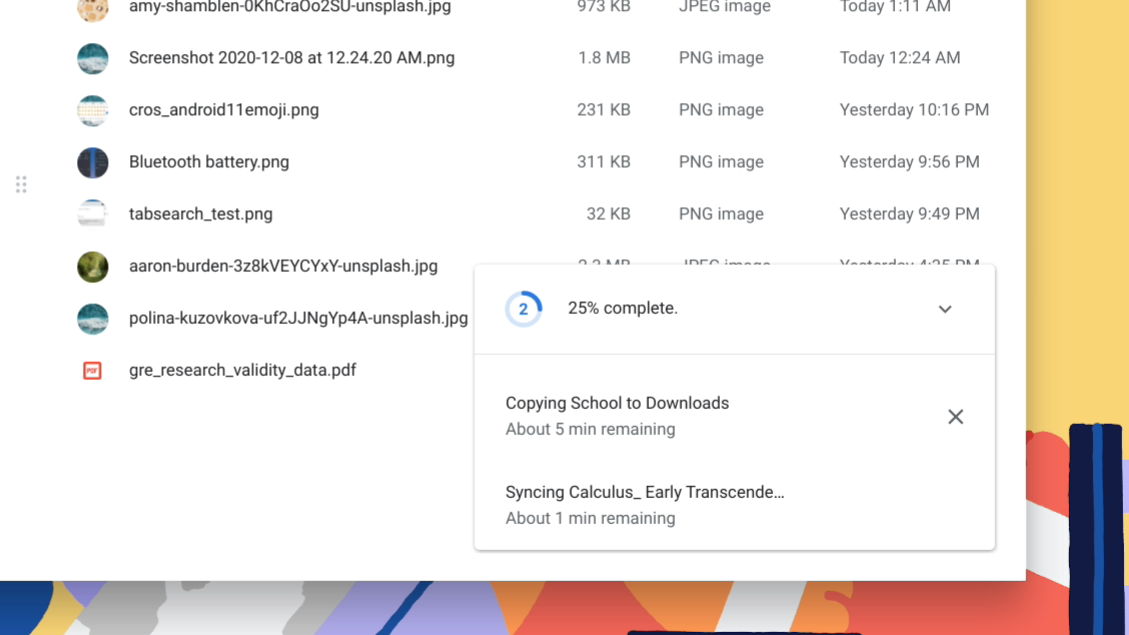Cancel Copying School to Downloads
This screenshot has width=1129, height=635.
[x=955, y=416]
